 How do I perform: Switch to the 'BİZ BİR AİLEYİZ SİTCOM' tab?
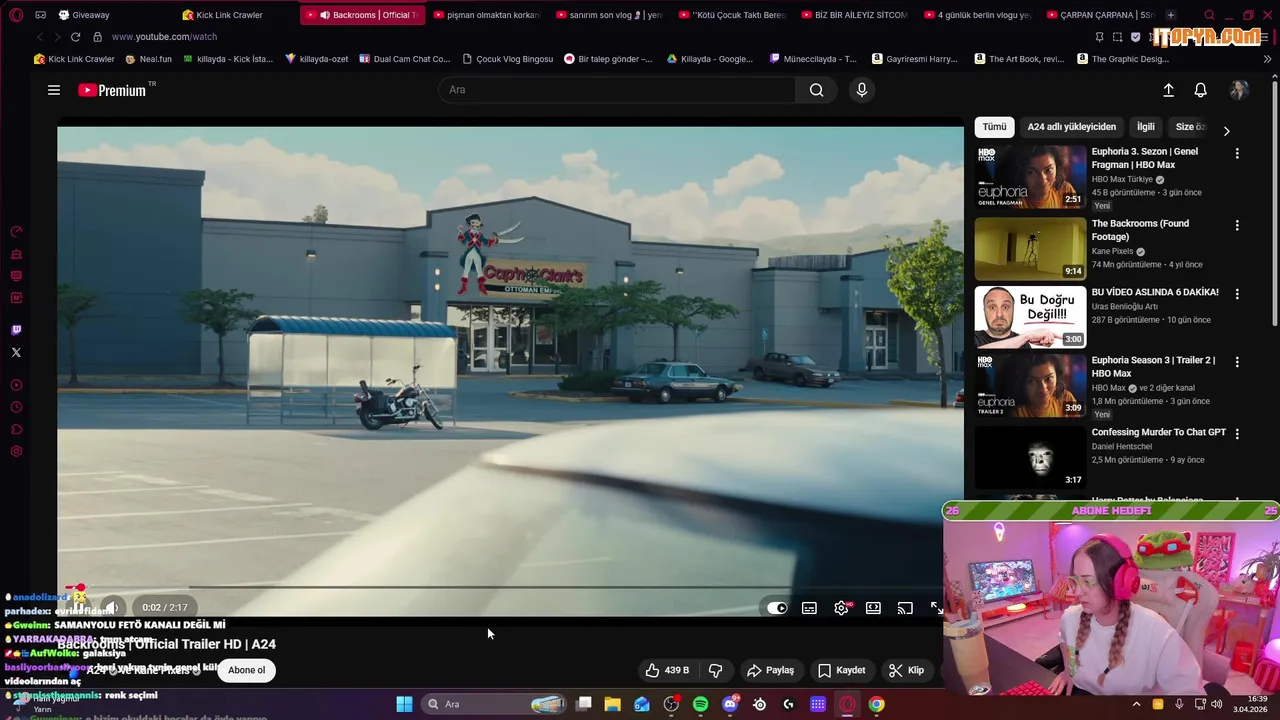click(x=854, y=15)
